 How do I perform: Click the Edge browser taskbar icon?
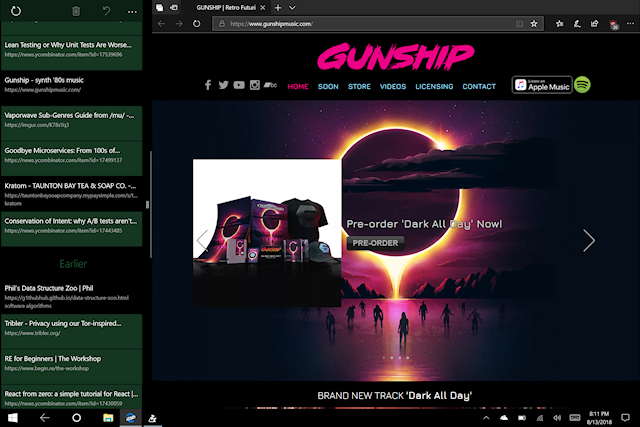click(131, 418)
